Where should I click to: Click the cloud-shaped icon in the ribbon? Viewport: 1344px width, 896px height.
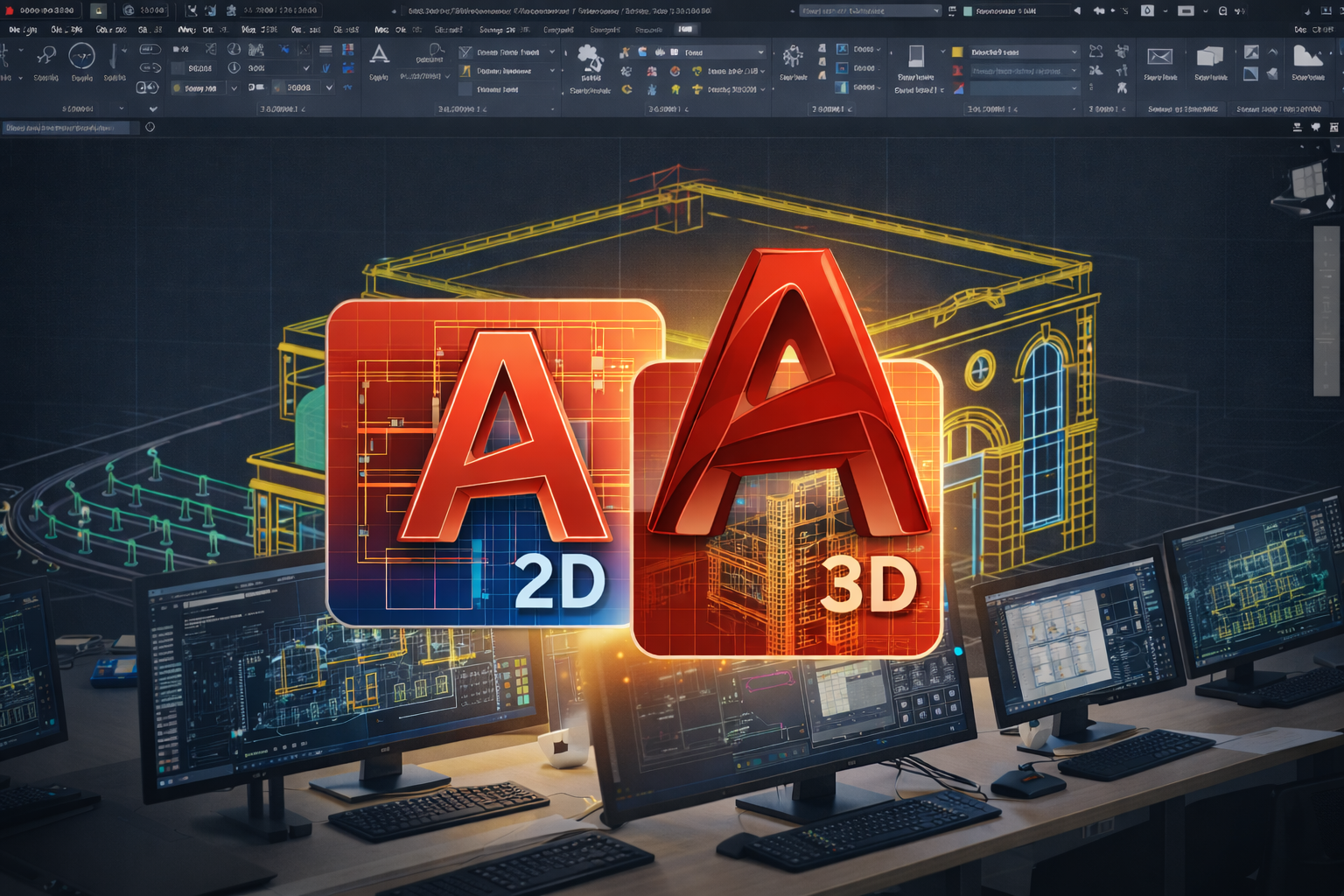pyautogui.click(x=591, y=59)
